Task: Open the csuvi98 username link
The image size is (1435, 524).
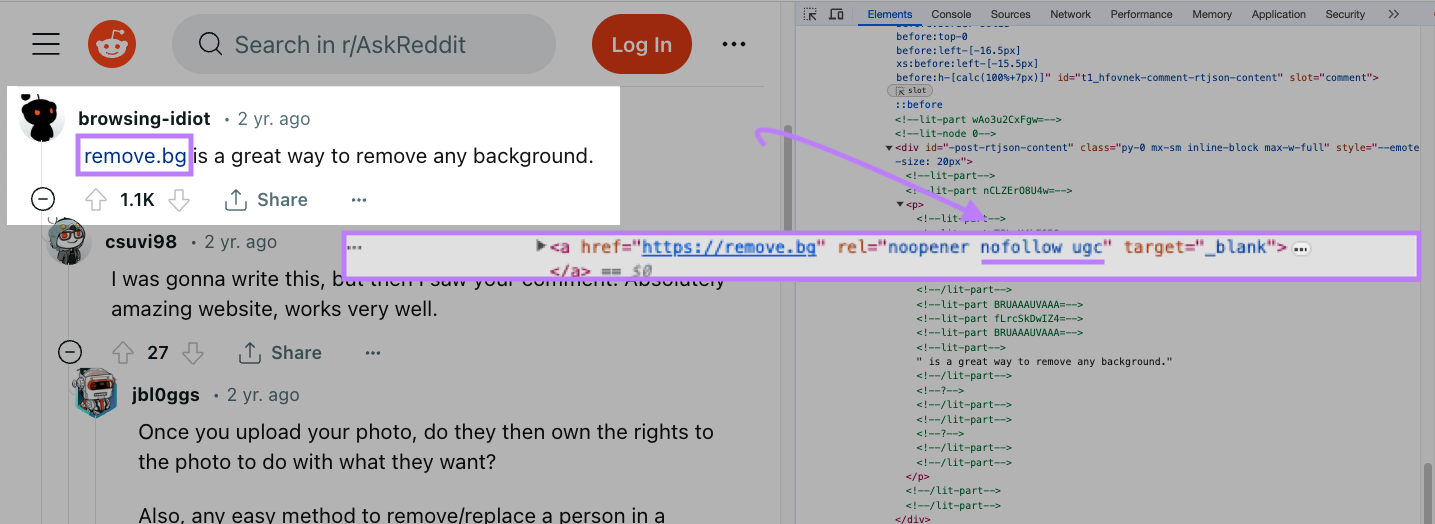Action: pyautogui.click(x=141, y=242)
